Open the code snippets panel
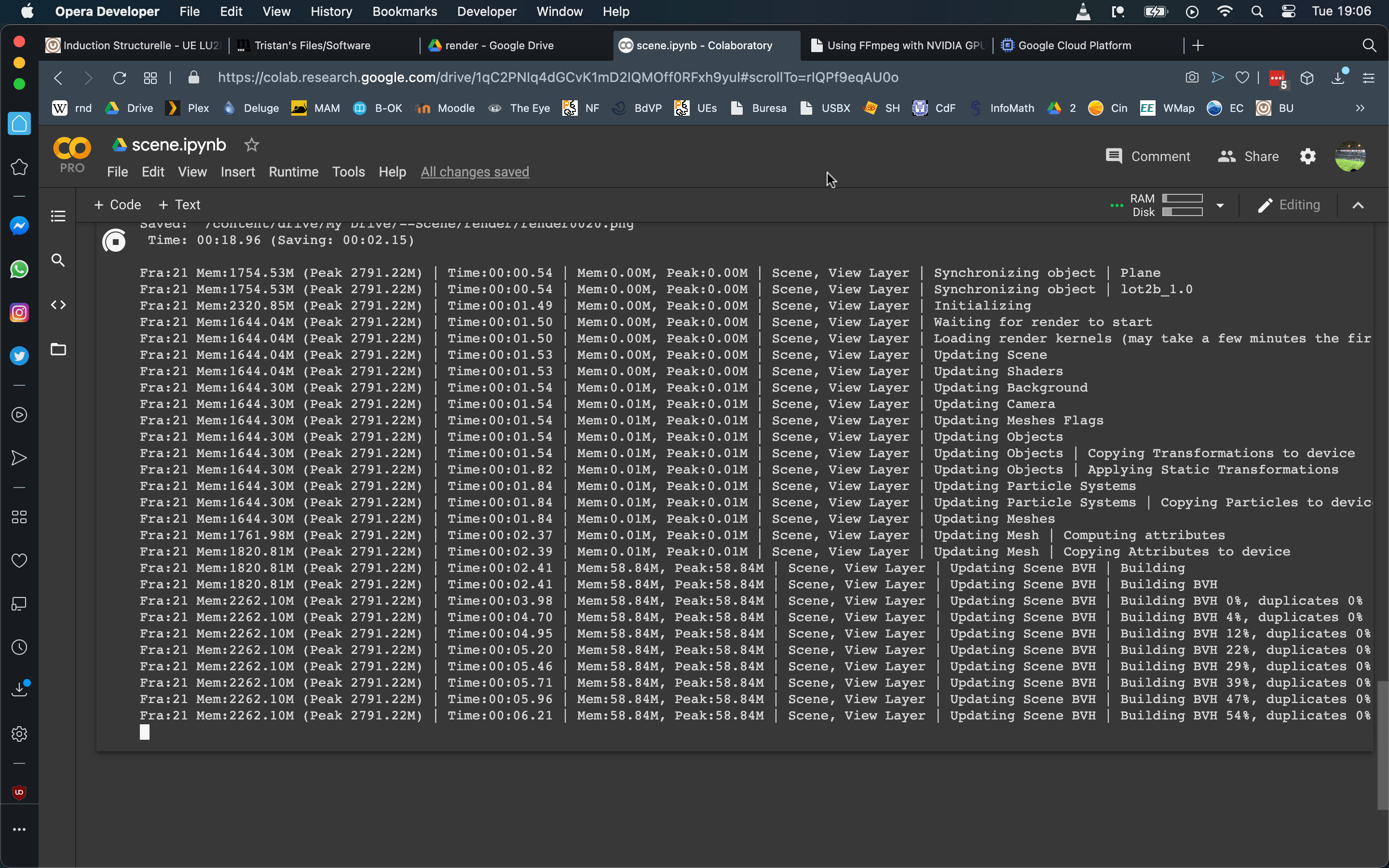1389x868 pixels. 58,305
